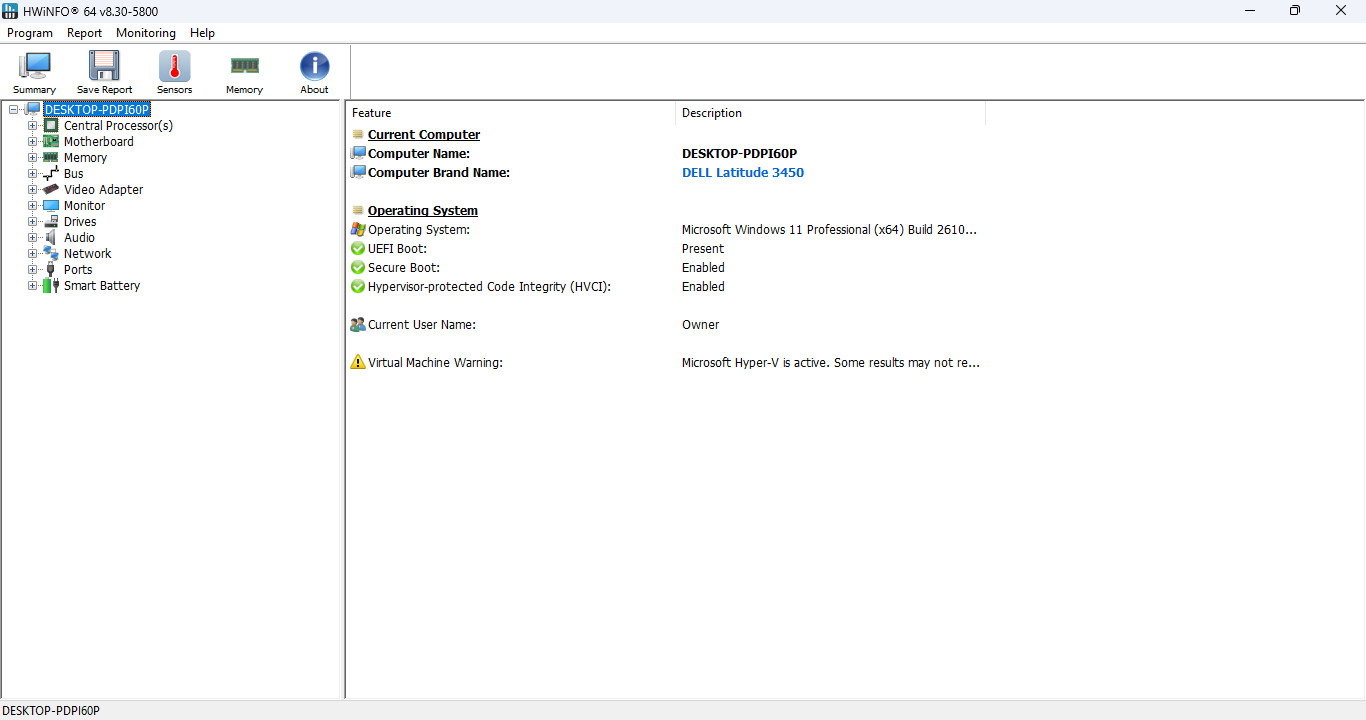The image size is (1366, 720).
Task: Select the Smart Battery icon
Action: tap(51, 285)
